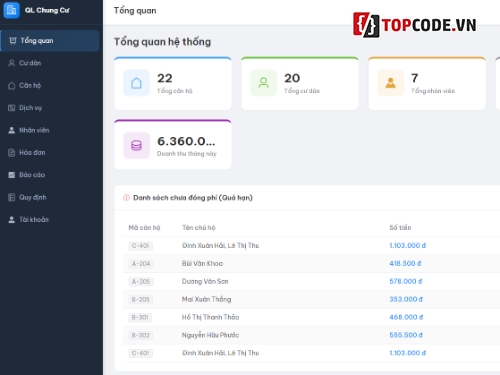Click the B-302 apartment code tag
The image size is (500, 375).
(x=141, y=335)
